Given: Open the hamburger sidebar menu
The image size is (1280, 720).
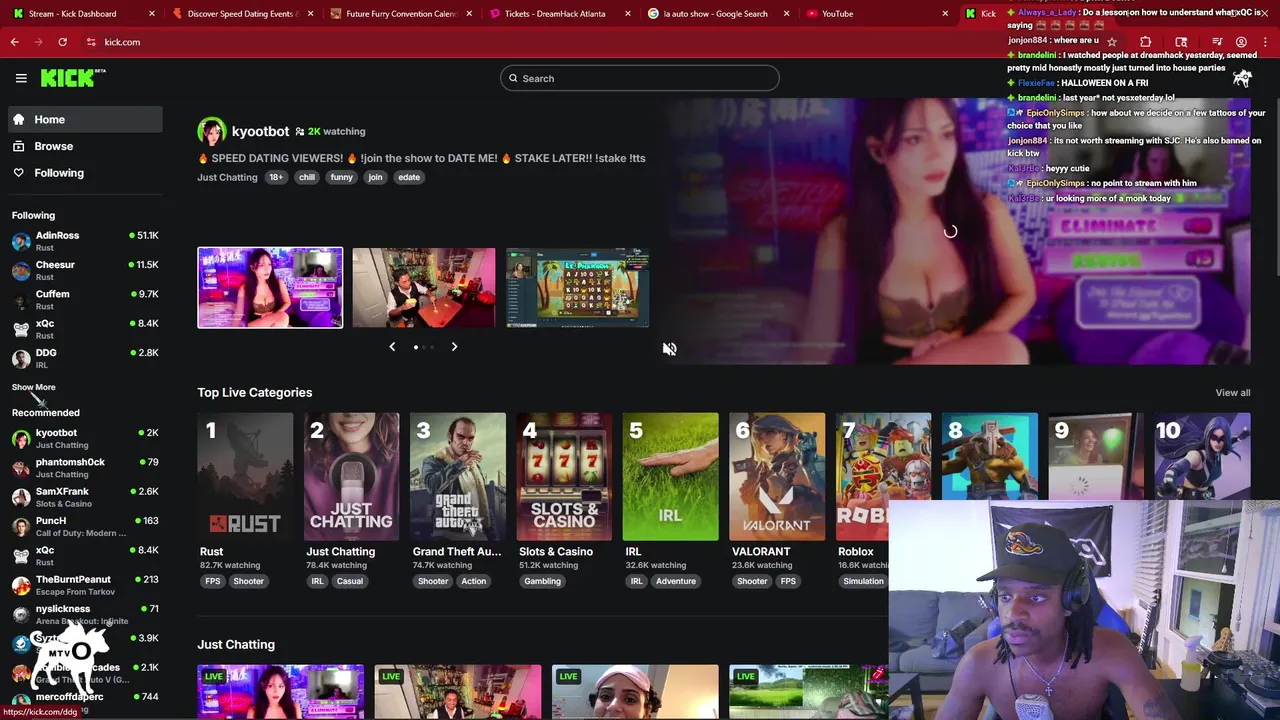Looking at the screenshot, I should click(21, 78).
